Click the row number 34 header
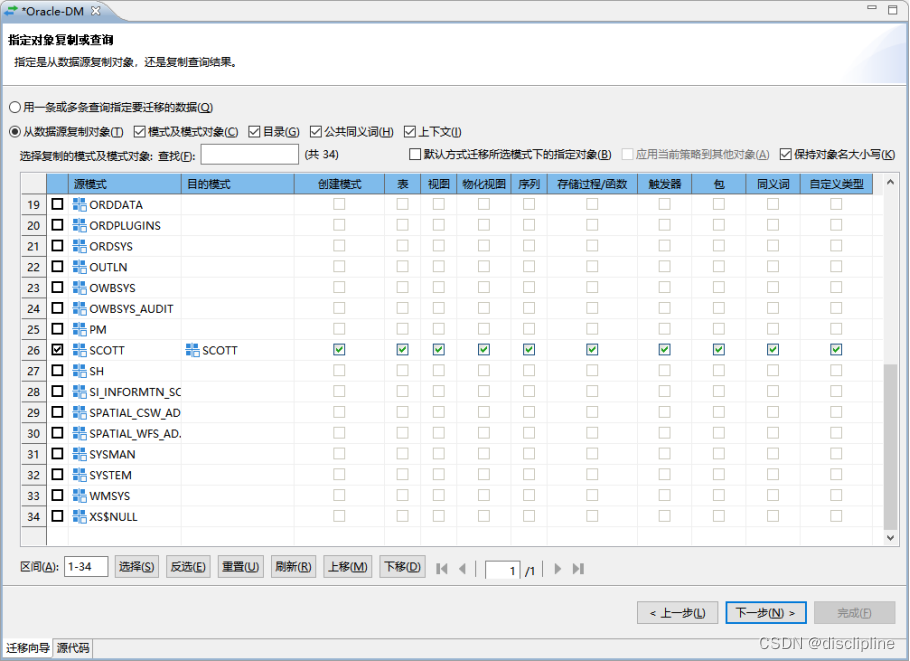Screen dimensions: 910x661 [x=34, y=516]
